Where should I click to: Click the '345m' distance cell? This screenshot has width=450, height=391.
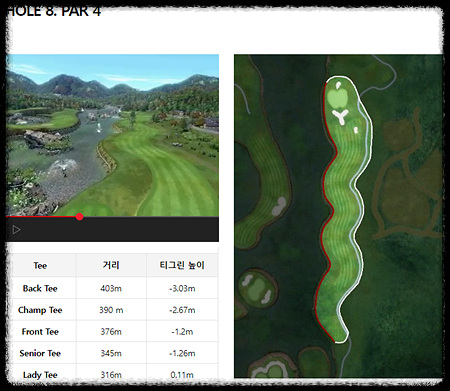point(111,353)
